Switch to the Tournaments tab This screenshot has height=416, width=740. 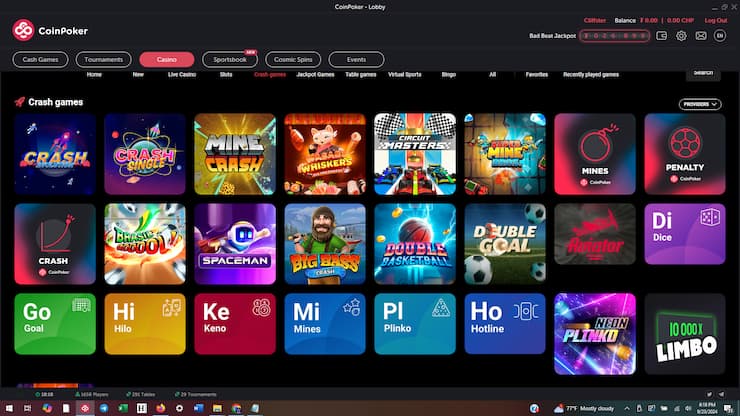point(103,59)
